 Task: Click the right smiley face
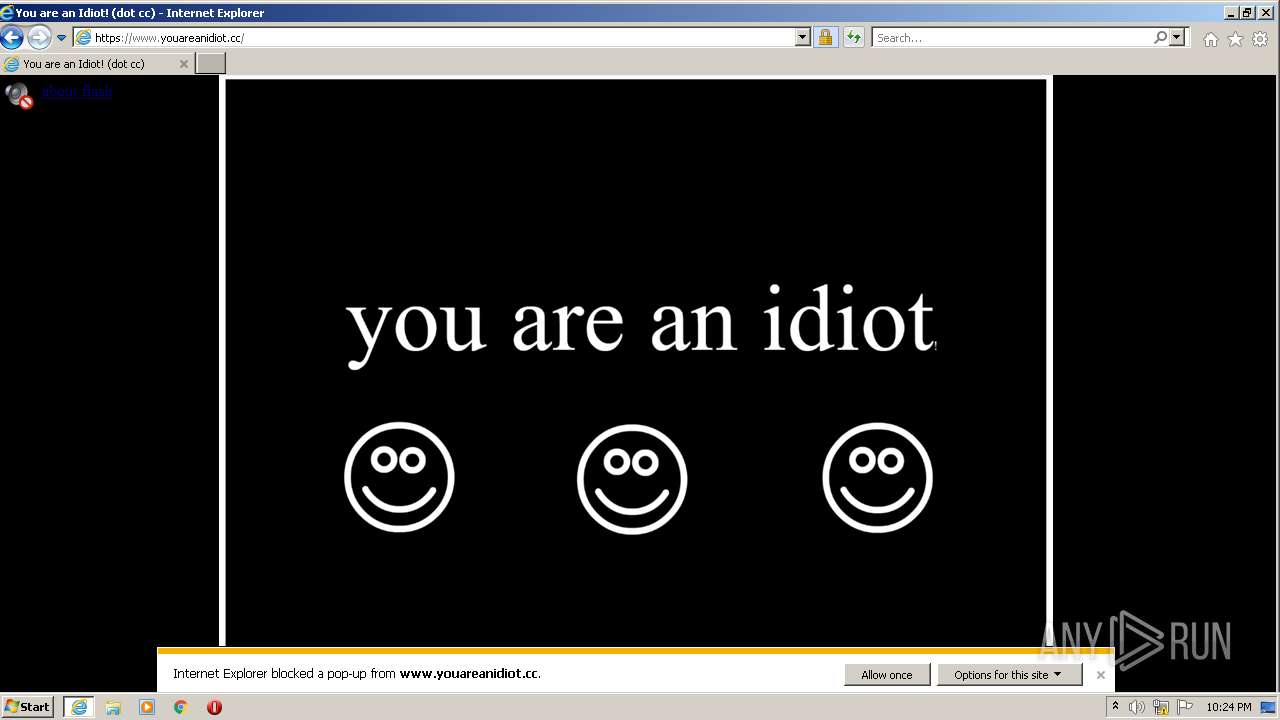(877, 477)
